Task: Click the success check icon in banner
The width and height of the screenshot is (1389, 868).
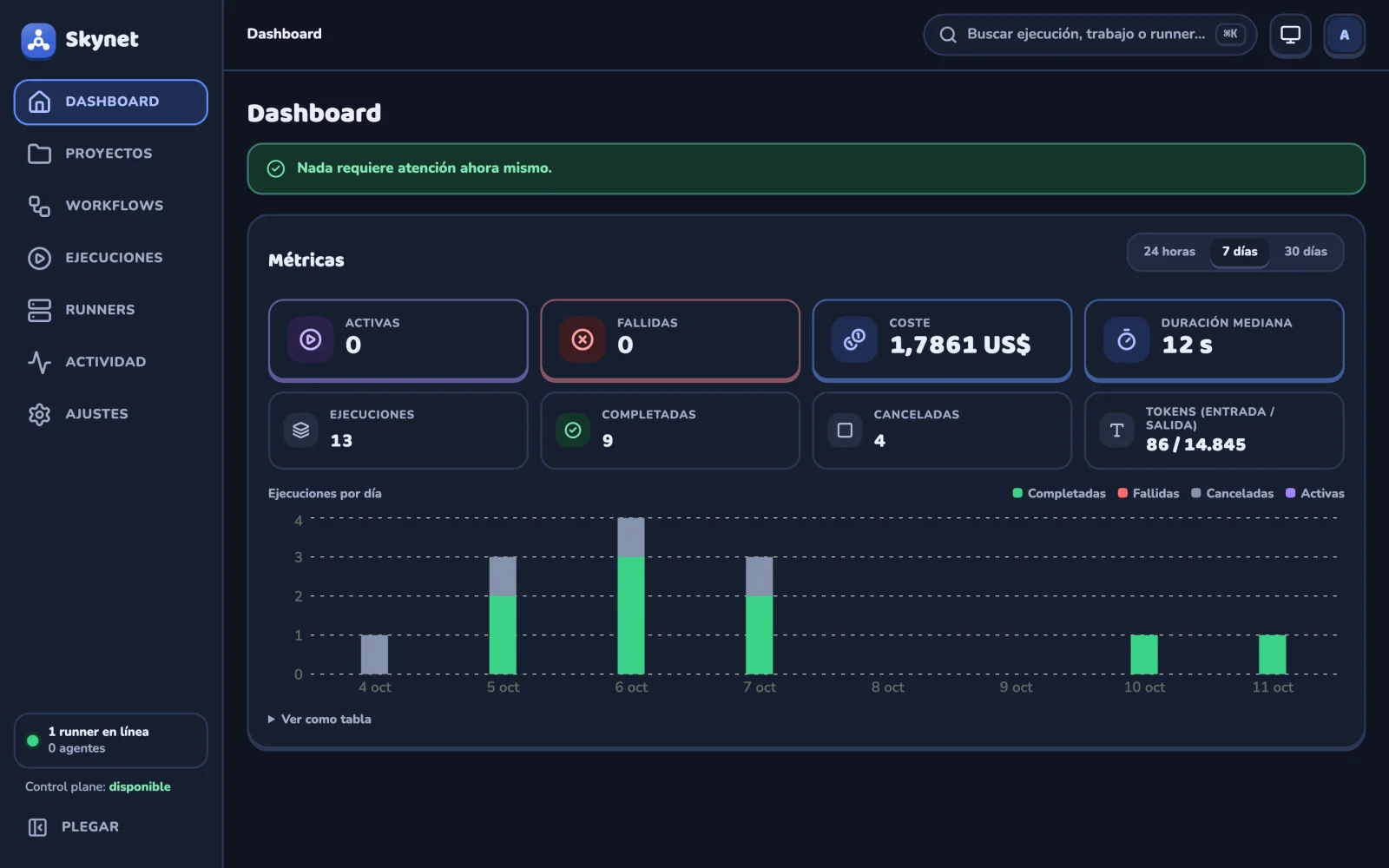Action: [x=276, y=168]
